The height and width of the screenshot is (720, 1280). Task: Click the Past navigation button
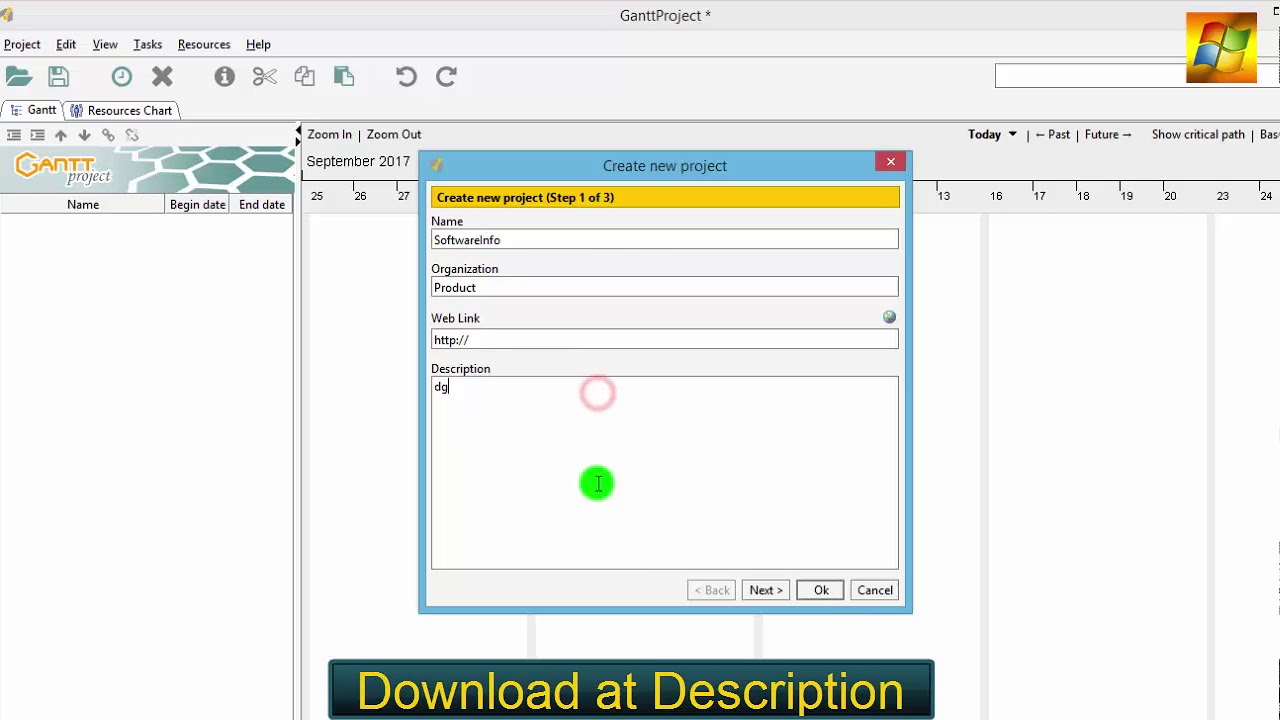point(1052,134)
